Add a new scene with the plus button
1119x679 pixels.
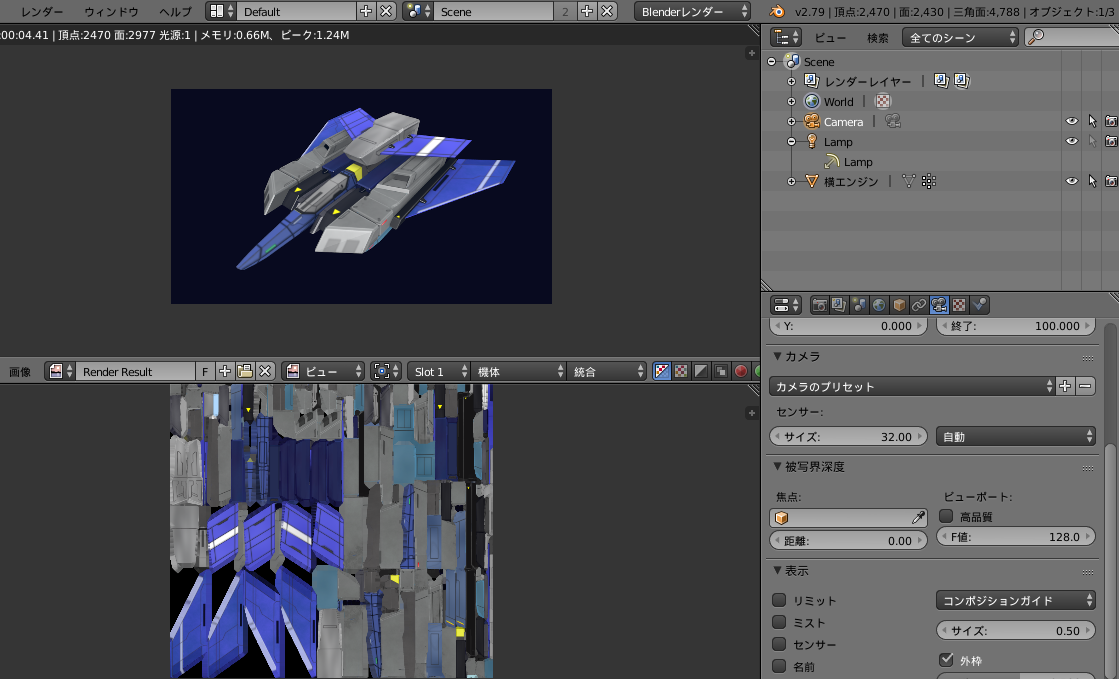587,11
